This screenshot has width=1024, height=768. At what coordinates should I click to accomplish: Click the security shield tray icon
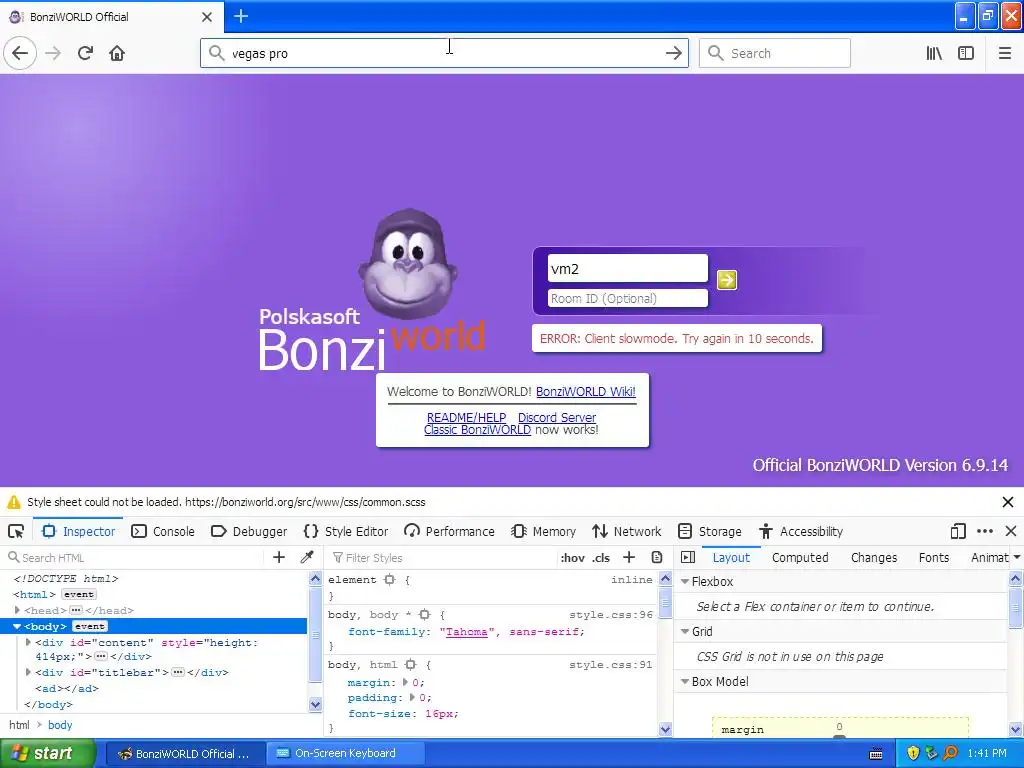(x=913, y=753)
